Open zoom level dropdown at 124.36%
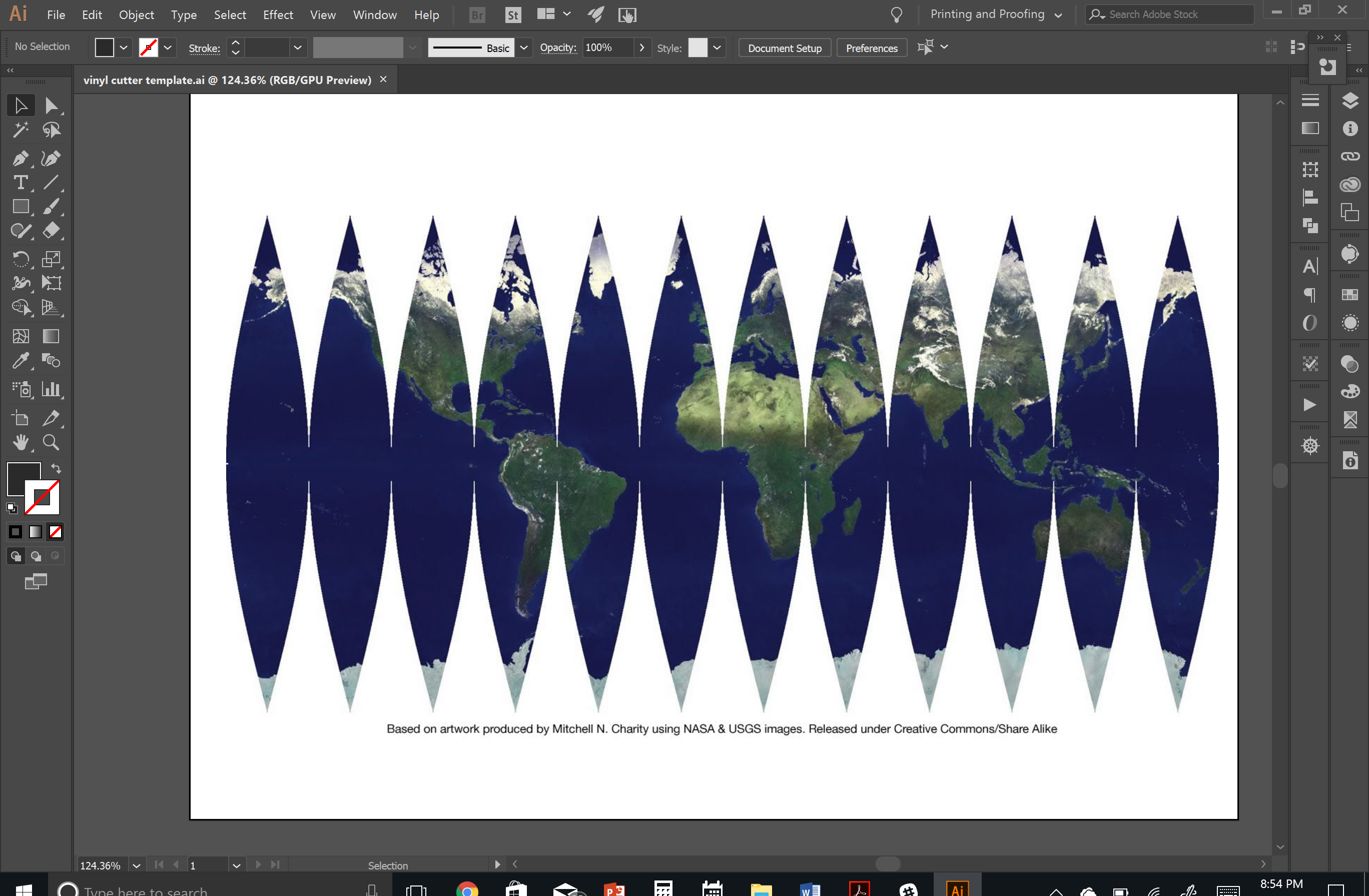Viewport: 1369px width, 896px height. (136, 865)
